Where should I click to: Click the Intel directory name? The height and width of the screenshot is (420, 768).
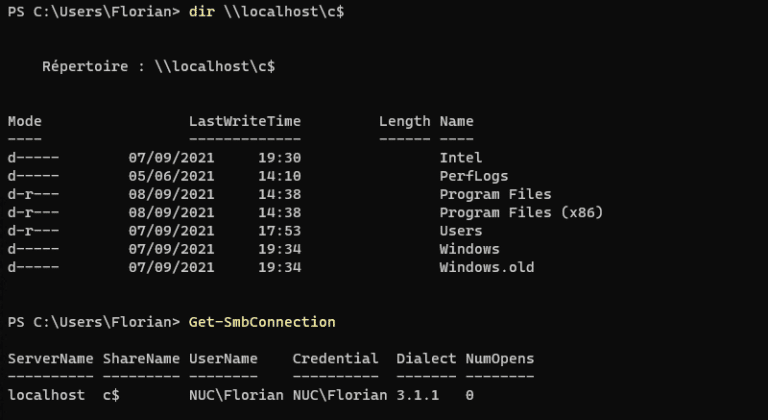pyautogui.click(x=460, y=158)
